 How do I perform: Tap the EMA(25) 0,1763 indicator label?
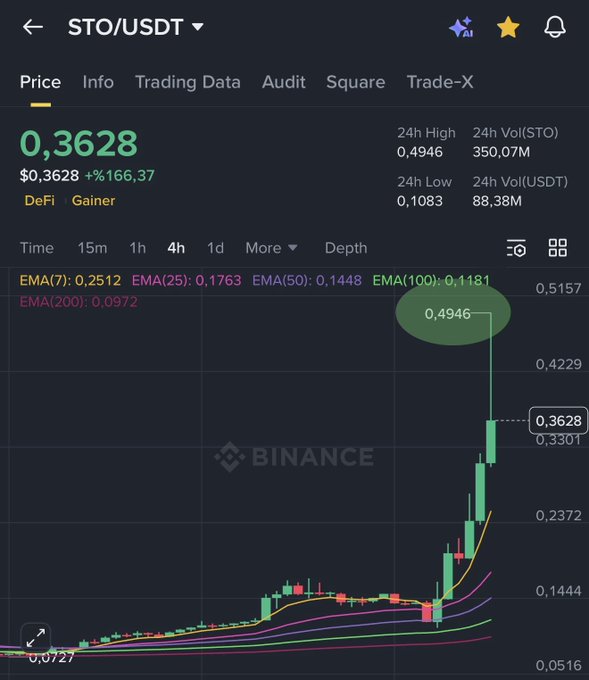[187, 281]
